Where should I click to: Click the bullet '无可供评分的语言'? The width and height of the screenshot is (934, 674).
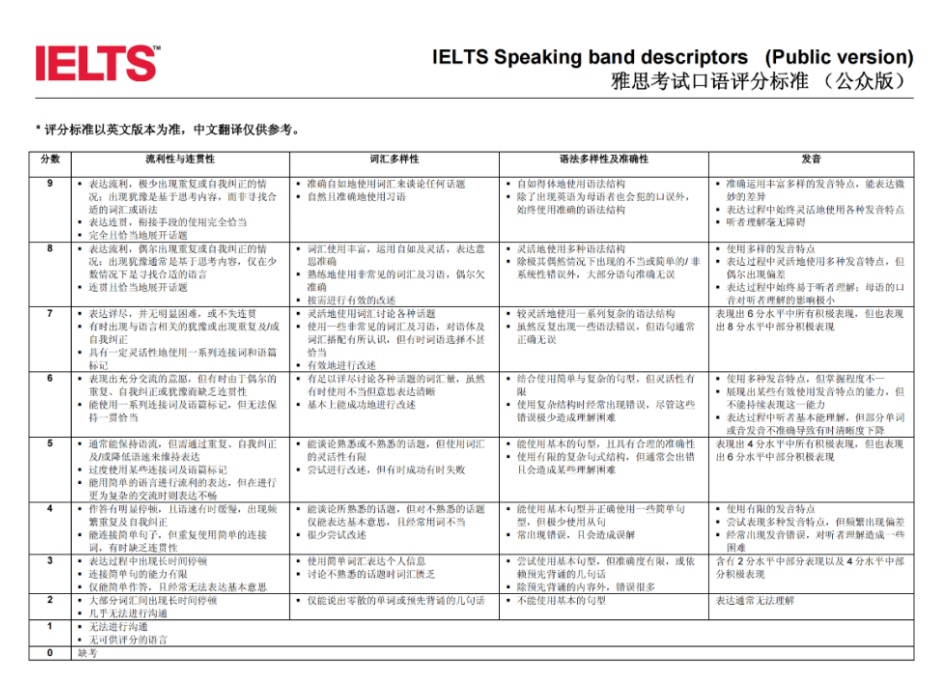point(128,639)
